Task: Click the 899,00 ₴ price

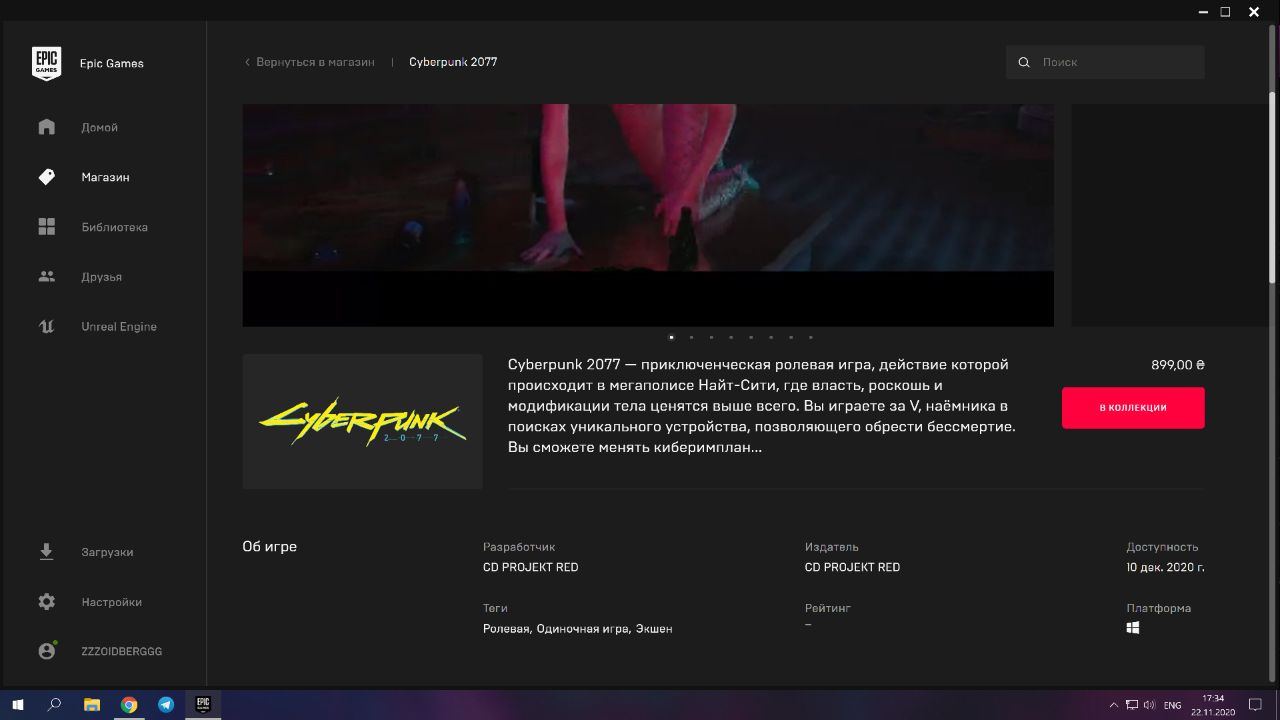Action: (1178, 365)
